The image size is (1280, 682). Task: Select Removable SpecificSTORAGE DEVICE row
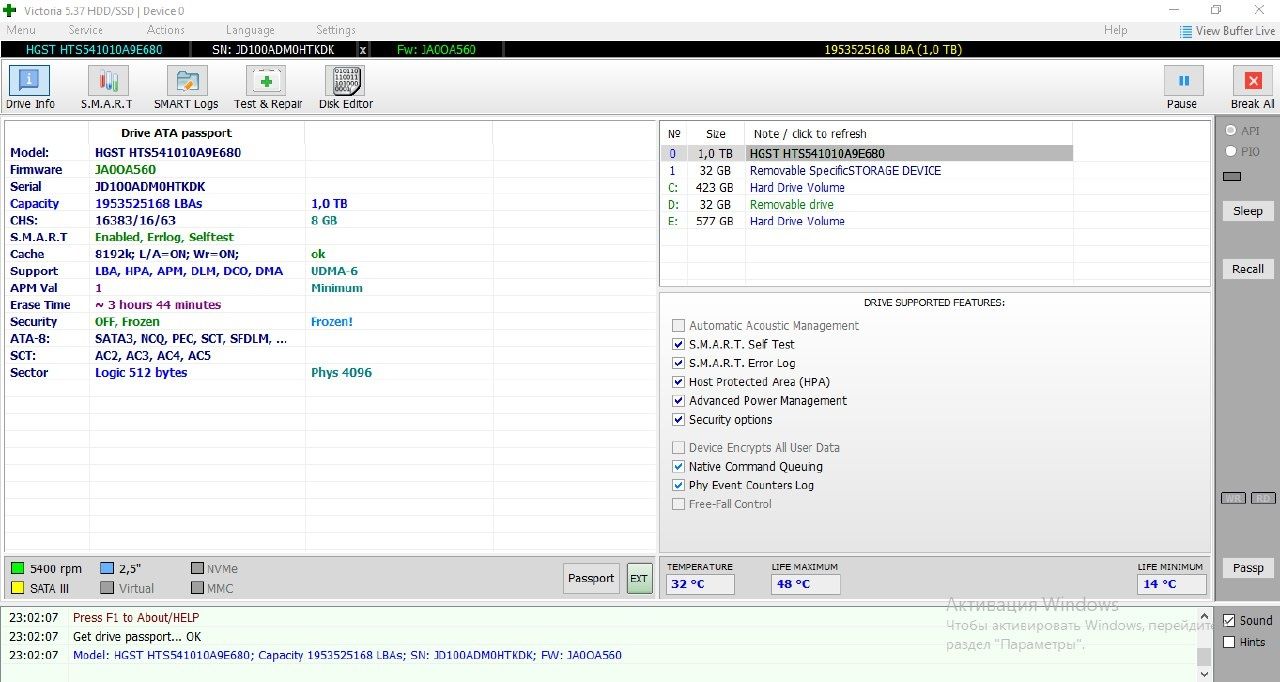pos(866,171)
